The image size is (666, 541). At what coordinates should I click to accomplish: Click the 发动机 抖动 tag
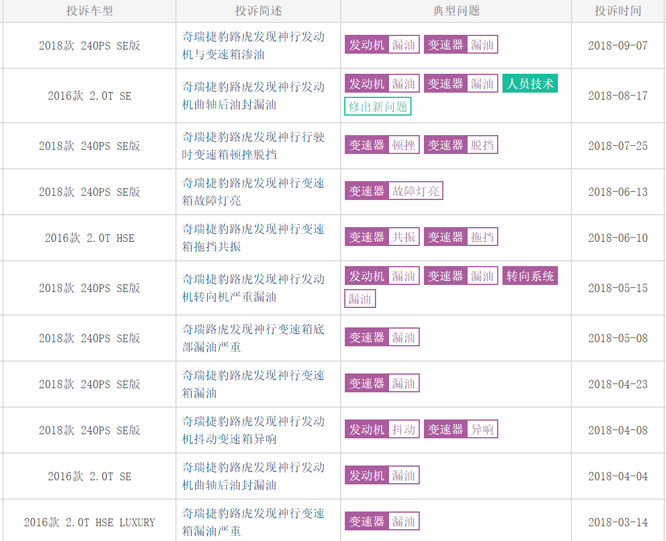tap(382, 429)
